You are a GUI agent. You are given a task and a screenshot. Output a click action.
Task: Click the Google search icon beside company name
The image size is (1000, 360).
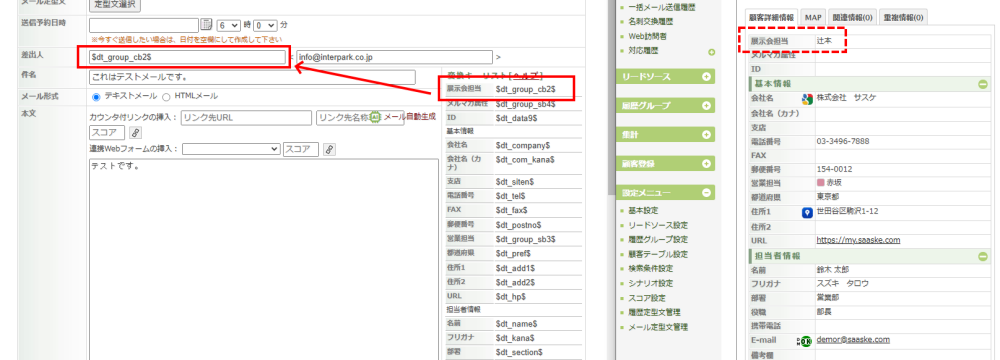click(x=807, y=99)
